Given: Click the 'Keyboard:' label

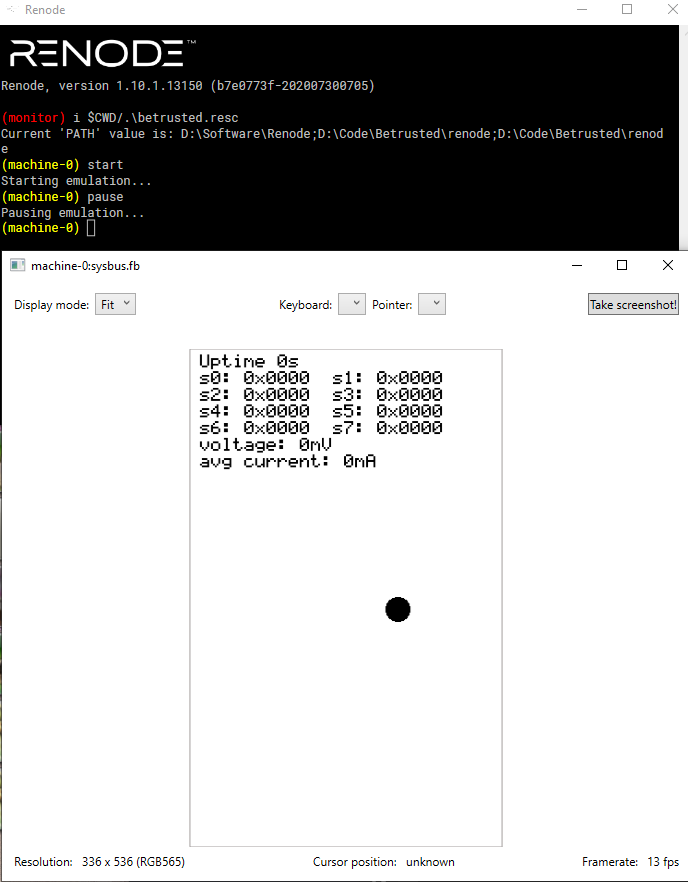Looking at the screenshot, I should pyautogui.click(x=305, y=305).
